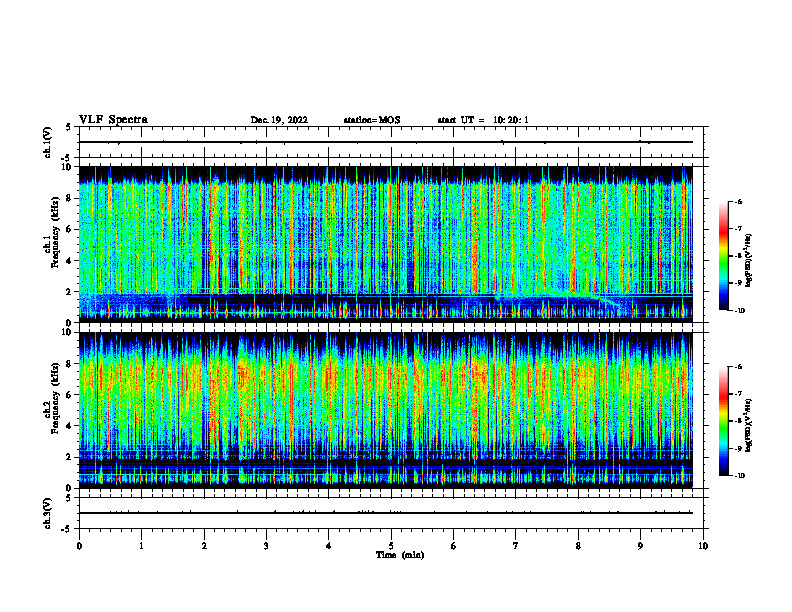Click the ch.1 spectrogram "2" kHz tick label
Image resolution: width=792 pixels, height=612 pixels.
tap(69, 292)
